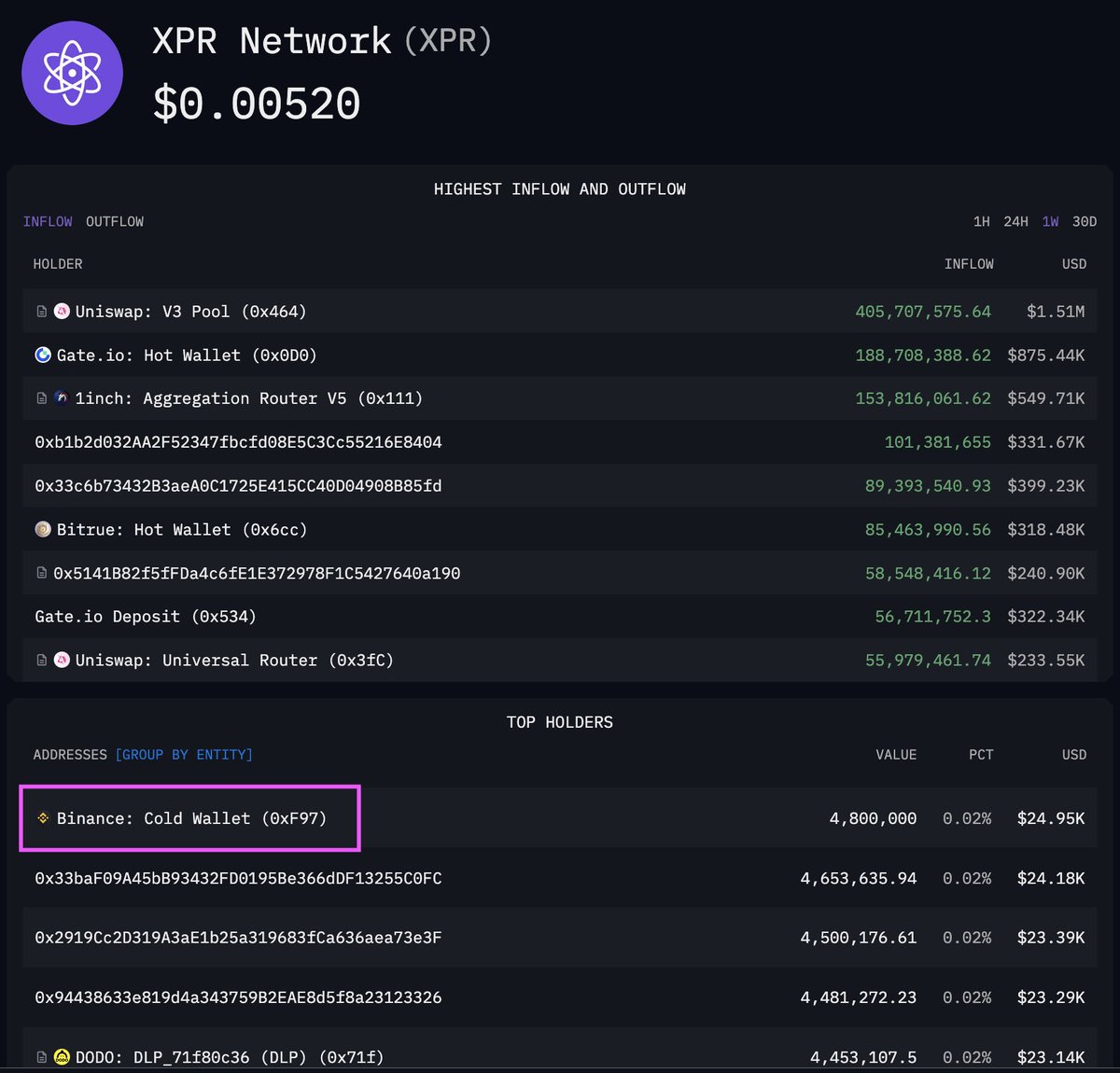Click the VALUE column header in Top Holders
Viewport: 1120px width, 1073px height.
pos(896,754)
